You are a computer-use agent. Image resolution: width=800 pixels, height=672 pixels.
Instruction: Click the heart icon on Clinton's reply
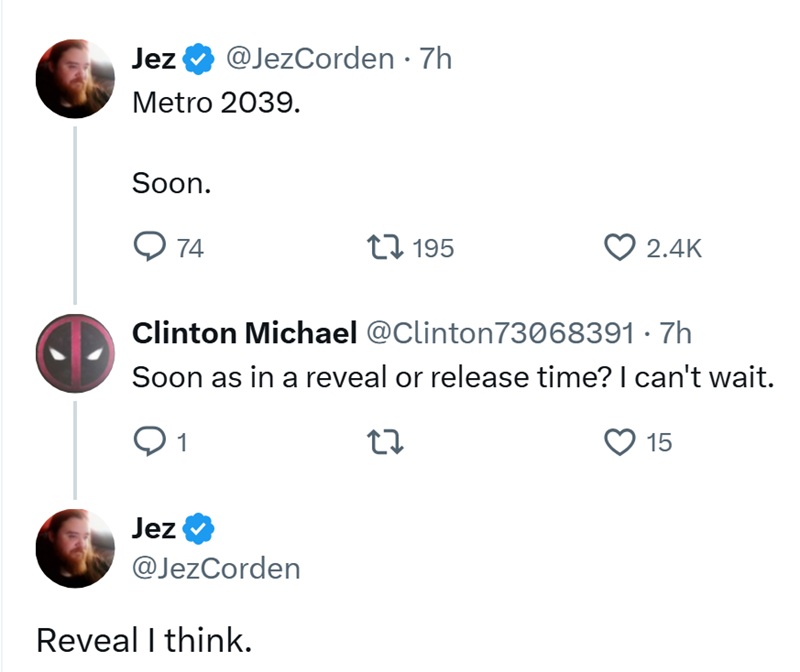620,443
